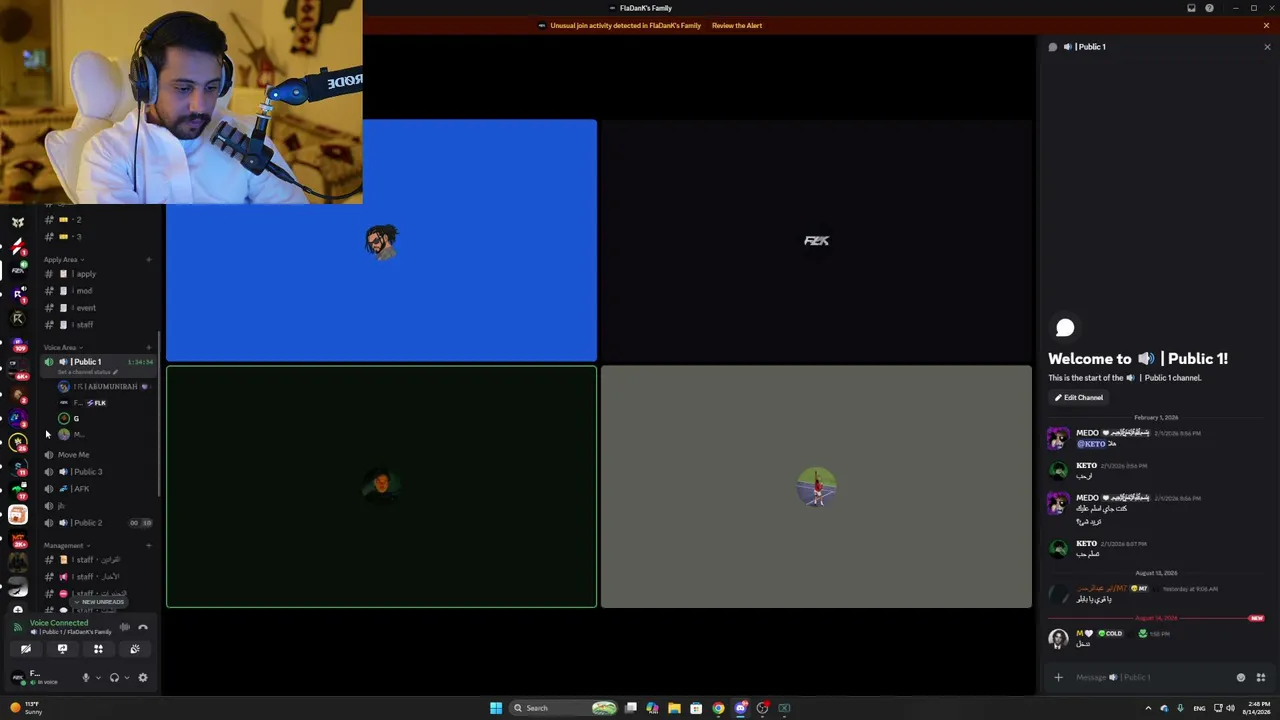The image size is (1280, 720).
Task: Open the Discord inbox icon
Action: pos(1191,8)
